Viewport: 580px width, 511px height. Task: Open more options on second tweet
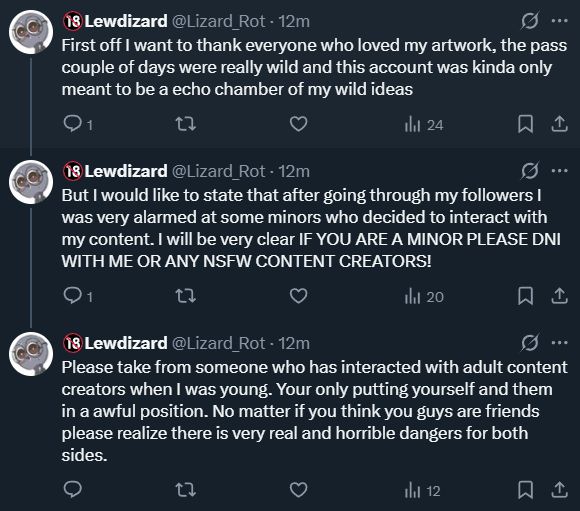(x=559, y=171)
